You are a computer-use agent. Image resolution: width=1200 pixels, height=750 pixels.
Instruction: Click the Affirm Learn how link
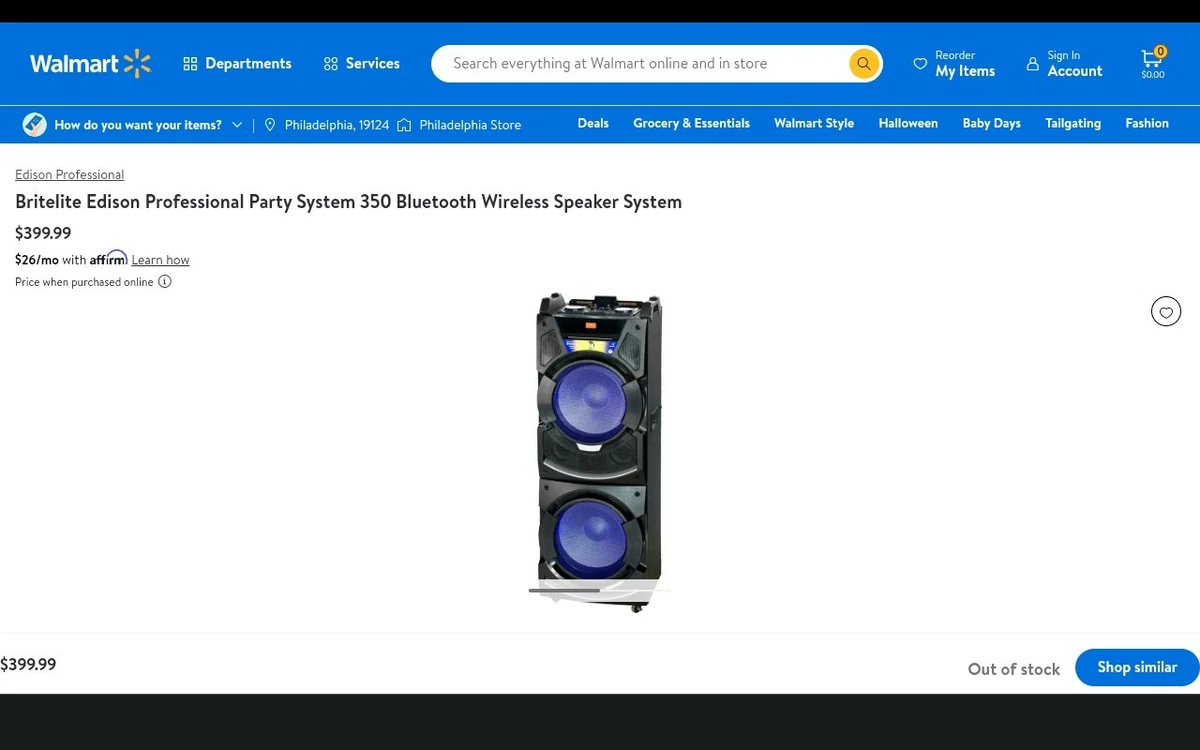tap(160, 260)
